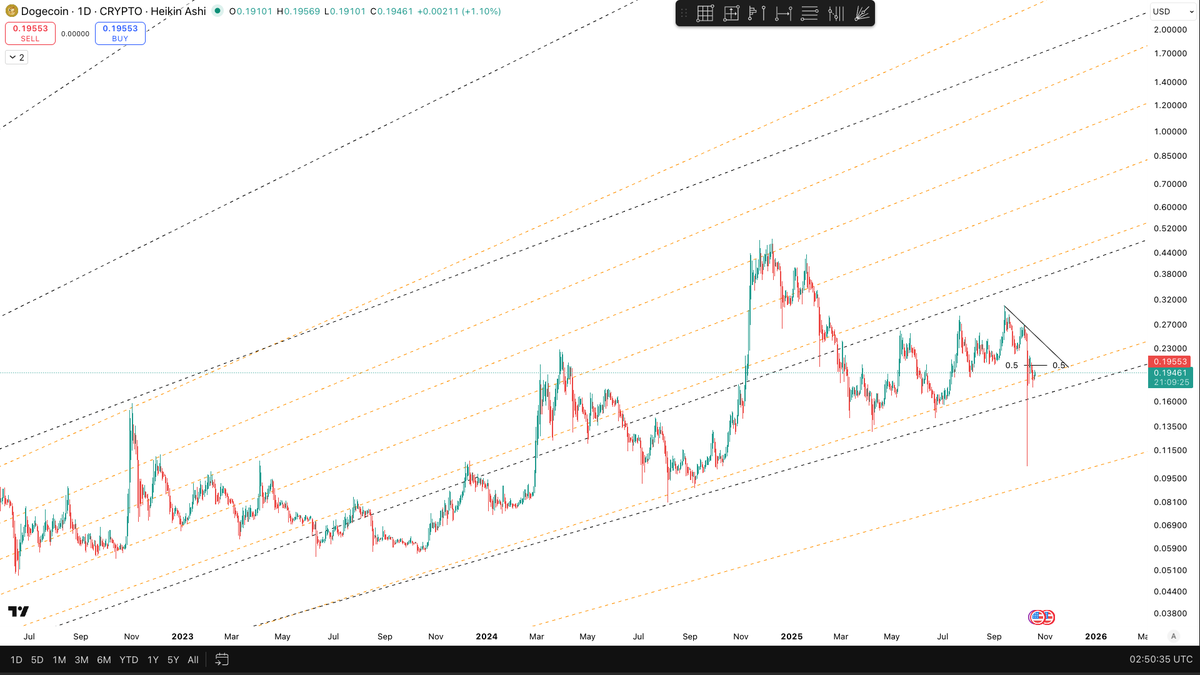
Task: Select the date range measuring tool
Action: pos(783,13)
